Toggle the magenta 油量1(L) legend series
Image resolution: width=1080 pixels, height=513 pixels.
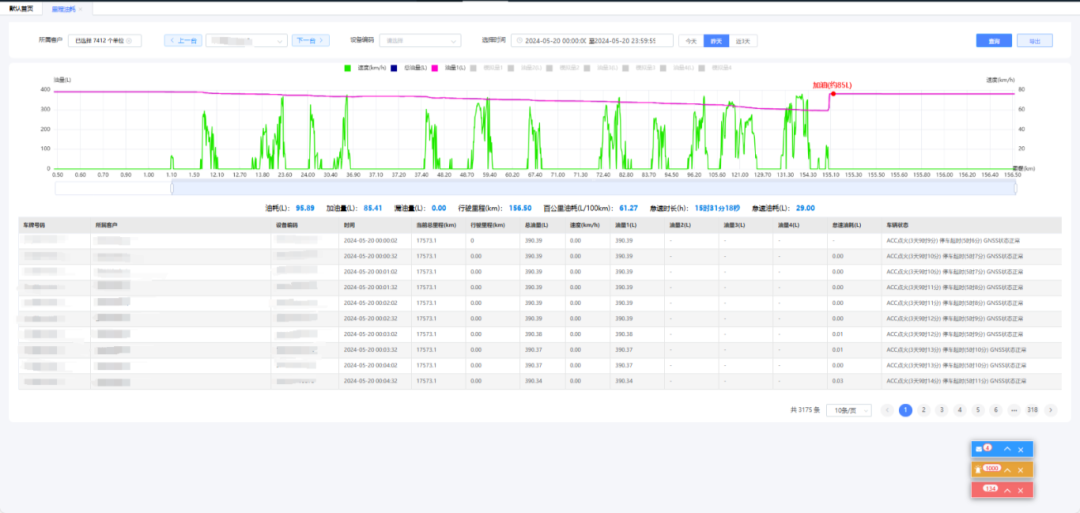point(449,67)
